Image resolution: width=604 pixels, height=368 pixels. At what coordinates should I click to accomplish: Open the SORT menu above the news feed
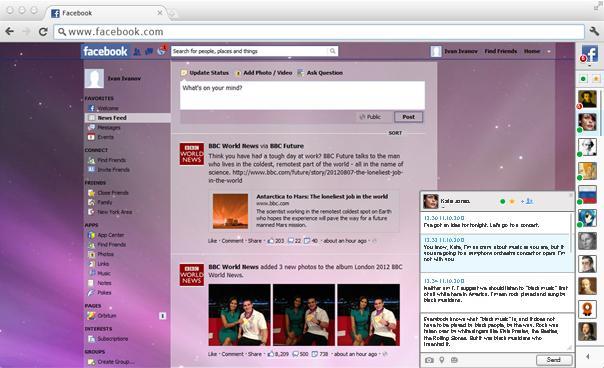coord(395,133)
